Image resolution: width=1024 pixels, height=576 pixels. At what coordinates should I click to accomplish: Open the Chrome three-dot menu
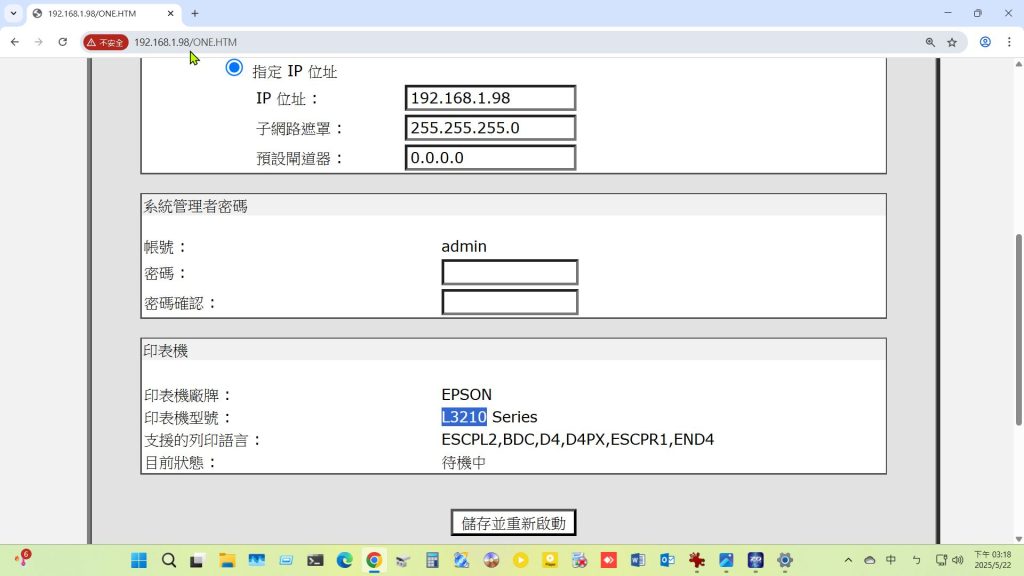click(1008, 42)
